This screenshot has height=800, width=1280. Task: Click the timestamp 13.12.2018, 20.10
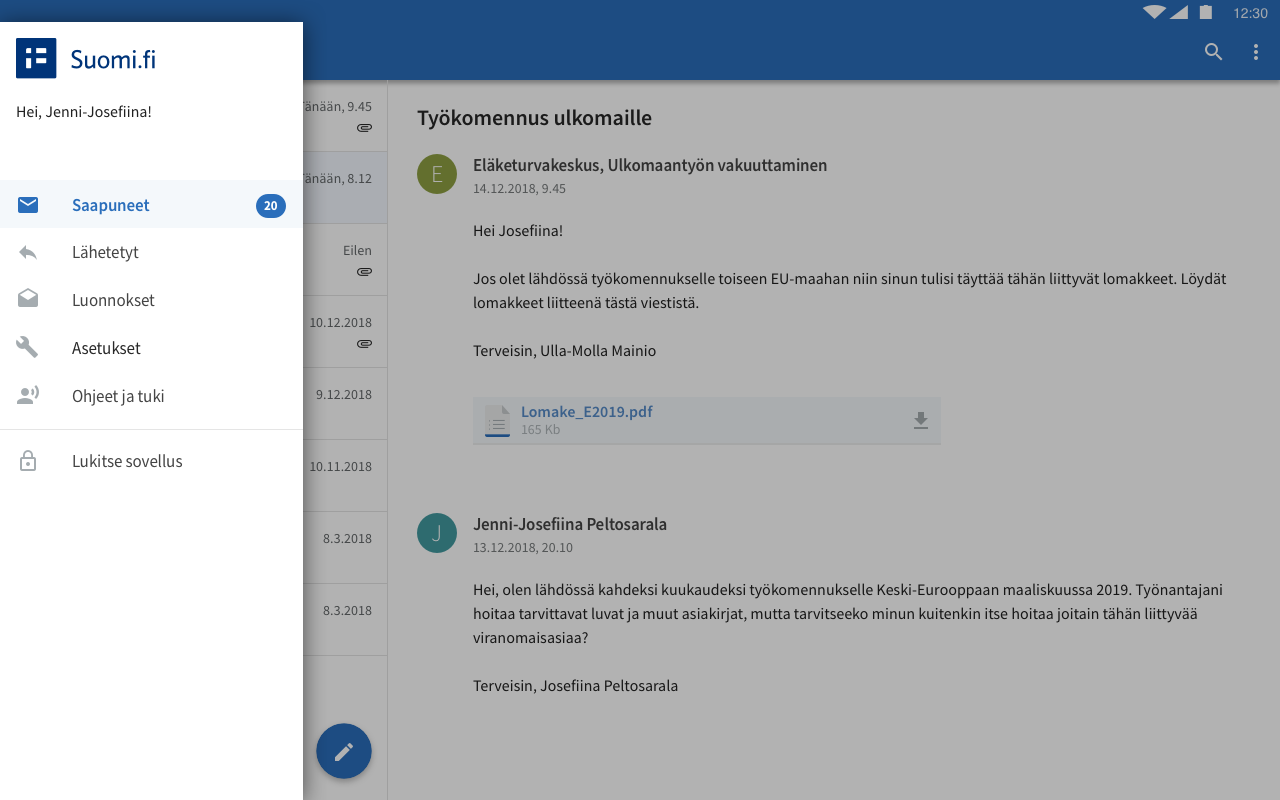(x=523, y=547)
